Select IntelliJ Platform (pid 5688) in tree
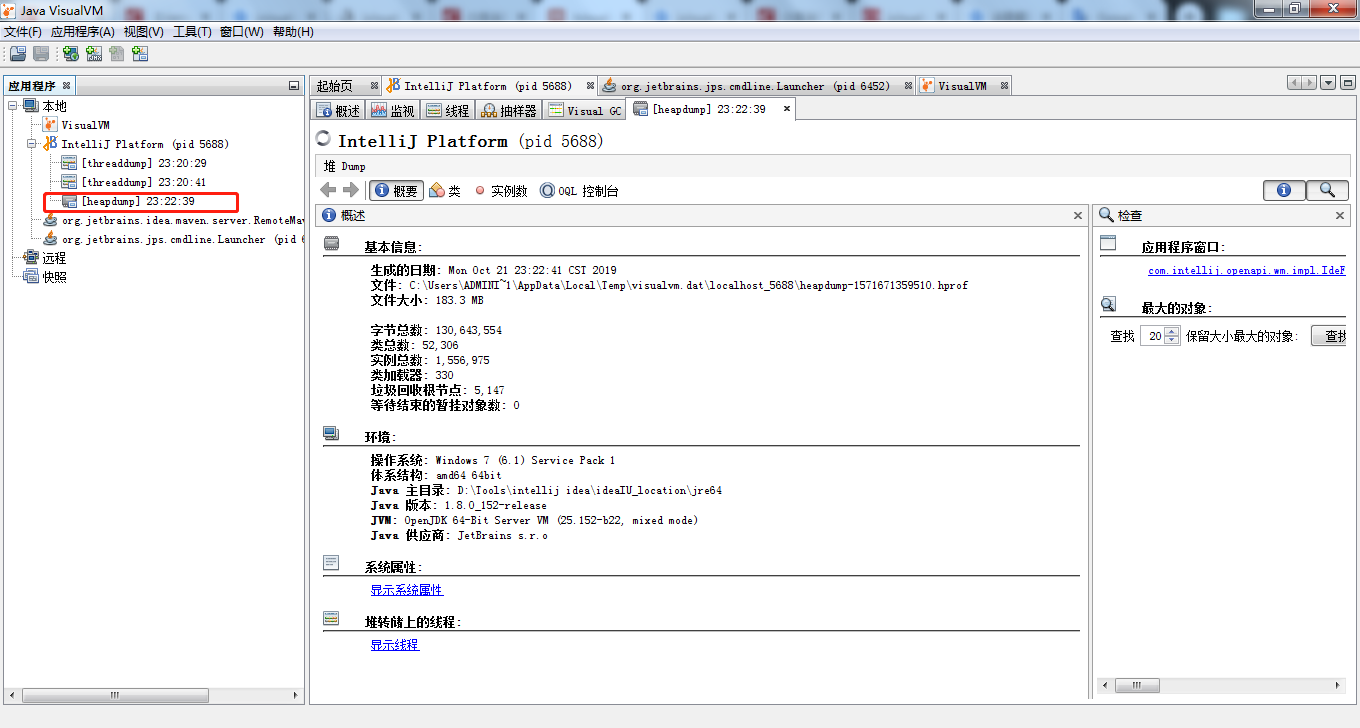The width and height of the screenshot is (1360, 728). (135, 144)
